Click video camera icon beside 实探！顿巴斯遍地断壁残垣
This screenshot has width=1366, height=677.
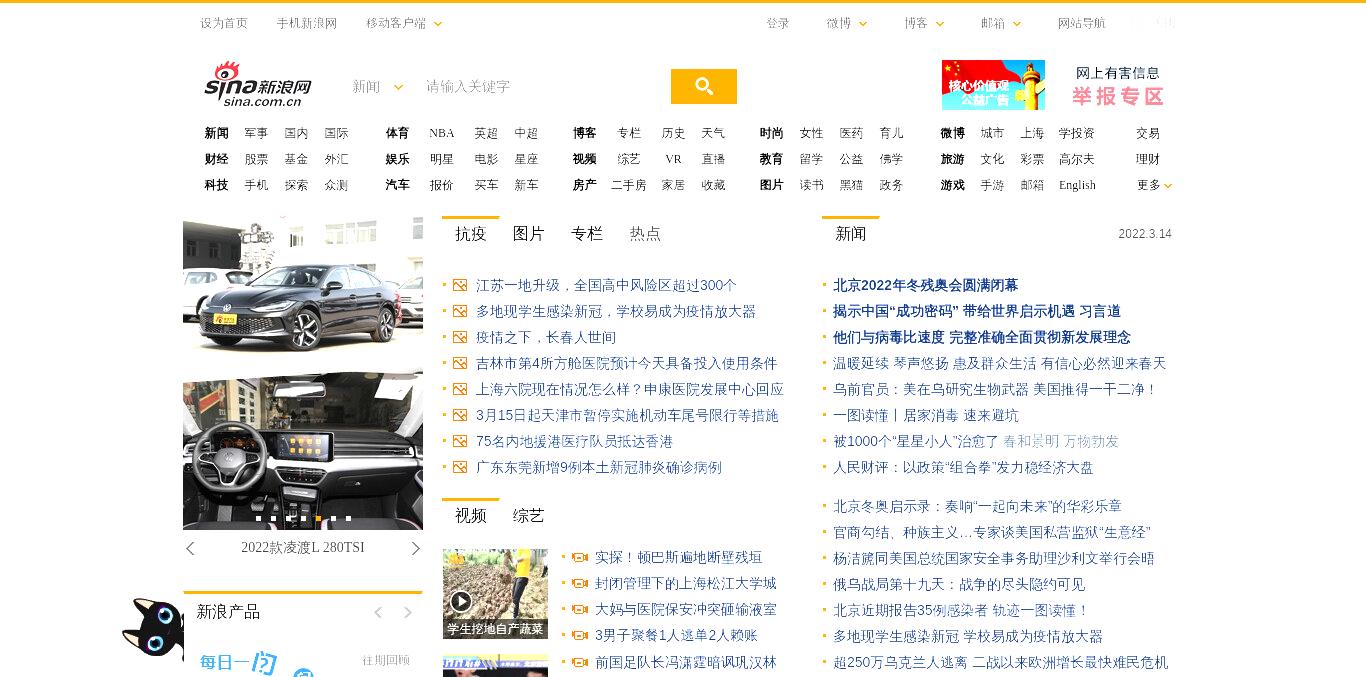pyautogui.click(x=579, y=557)
